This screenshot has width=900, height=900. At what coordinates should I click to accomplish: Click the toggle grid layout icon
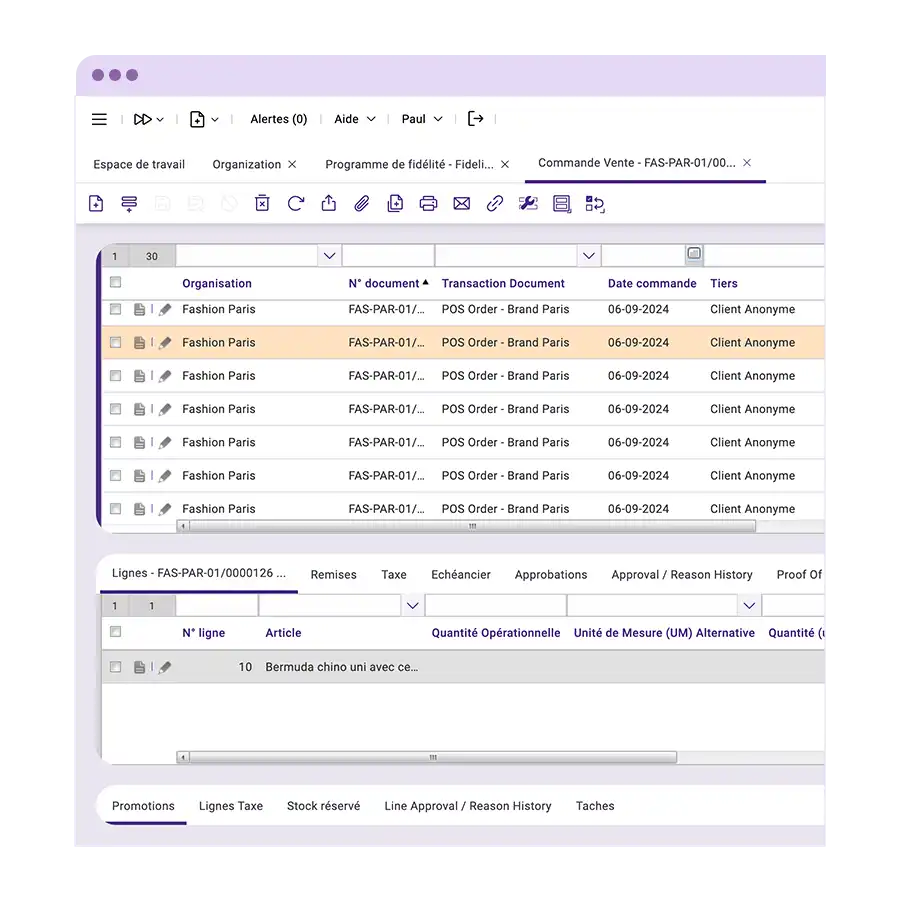click(595, 204)
